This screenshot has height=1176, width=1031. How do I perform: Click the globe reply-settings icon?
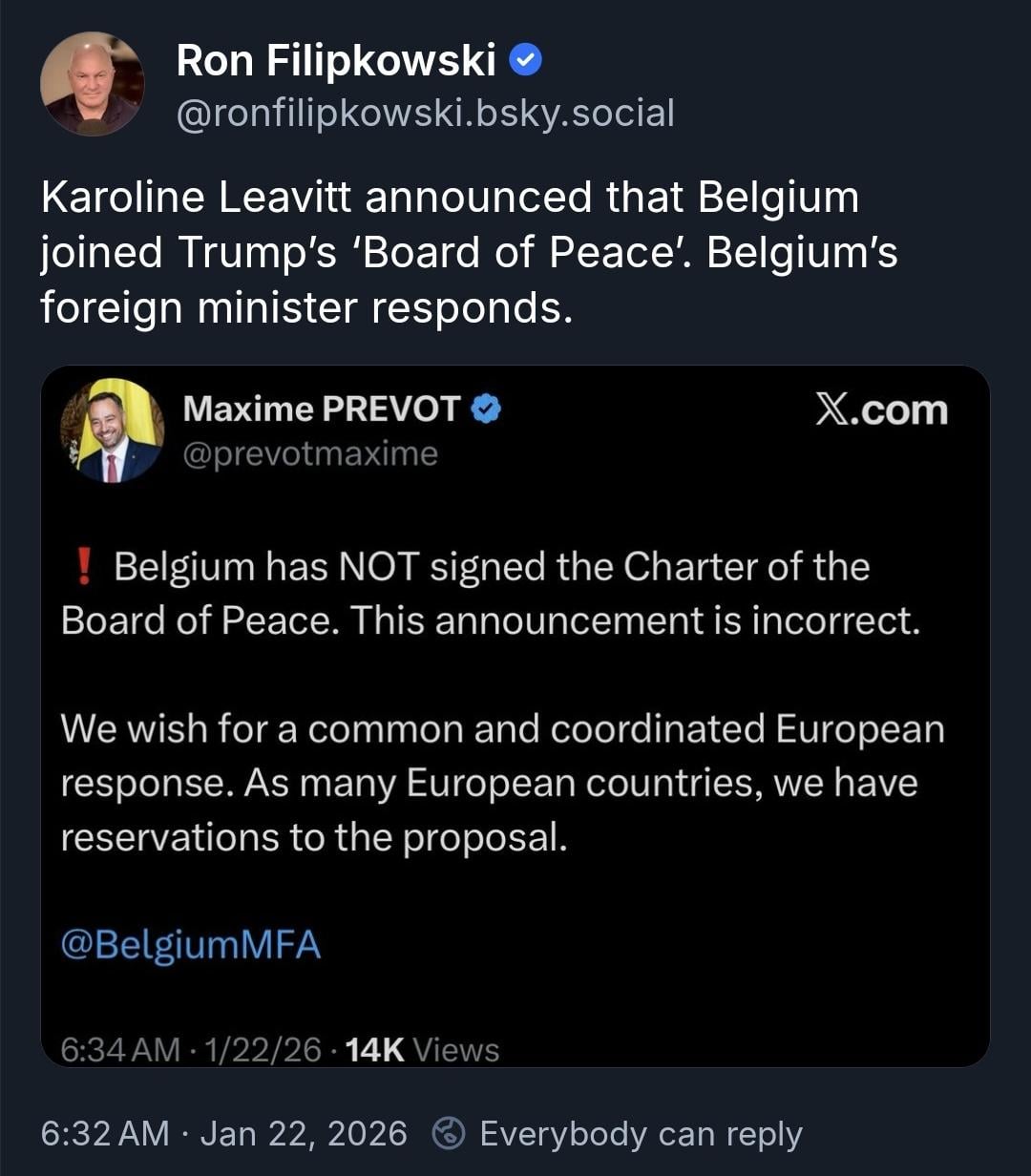tap(448, 1134)
